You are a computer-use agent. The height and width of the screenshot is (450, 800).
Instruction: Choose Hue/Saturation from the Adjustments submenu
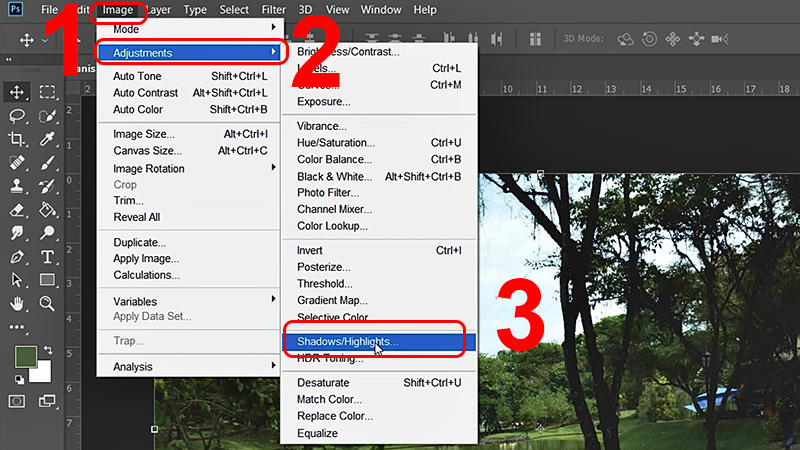click(x=335, y=143)
